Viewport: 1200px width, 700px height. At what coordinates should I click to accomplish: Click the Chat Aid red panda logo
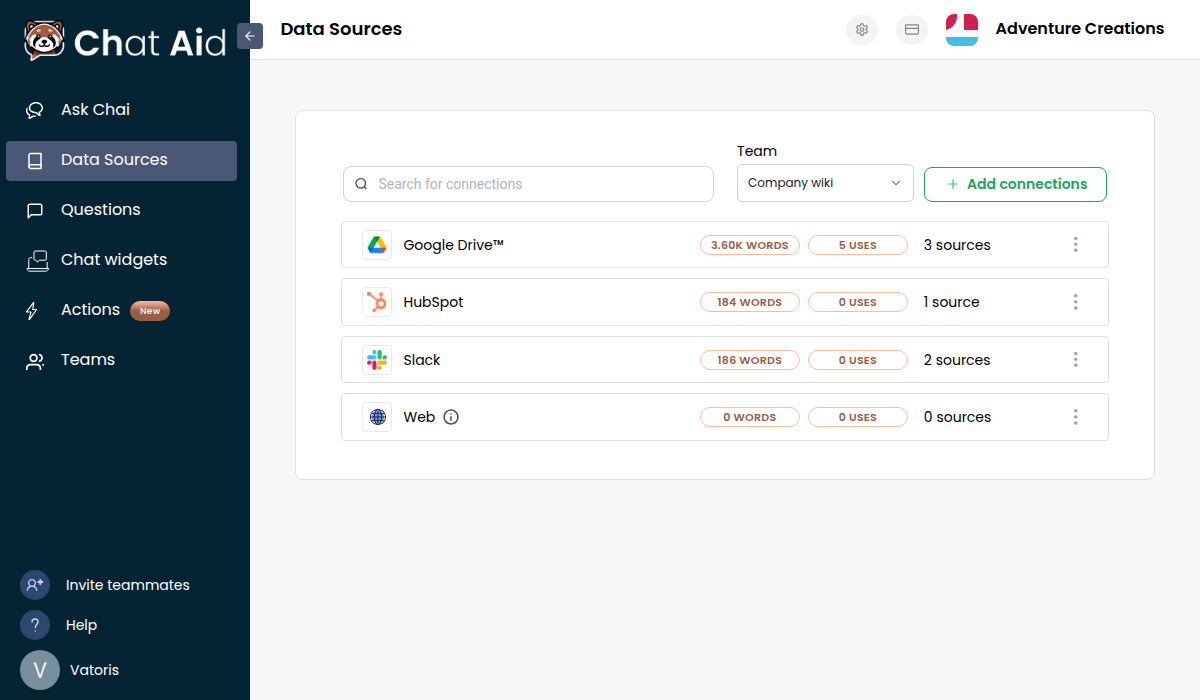click(x=44, y=41)
